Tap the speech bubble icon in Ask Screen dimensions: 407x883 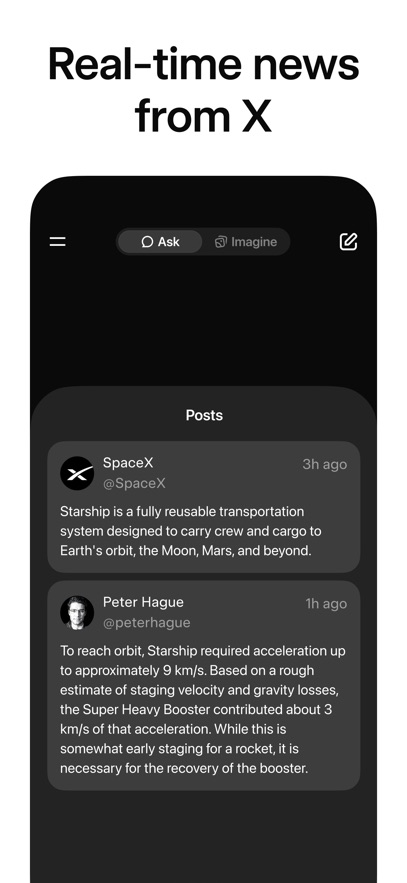pyautogui.click(x=147, y=242)
